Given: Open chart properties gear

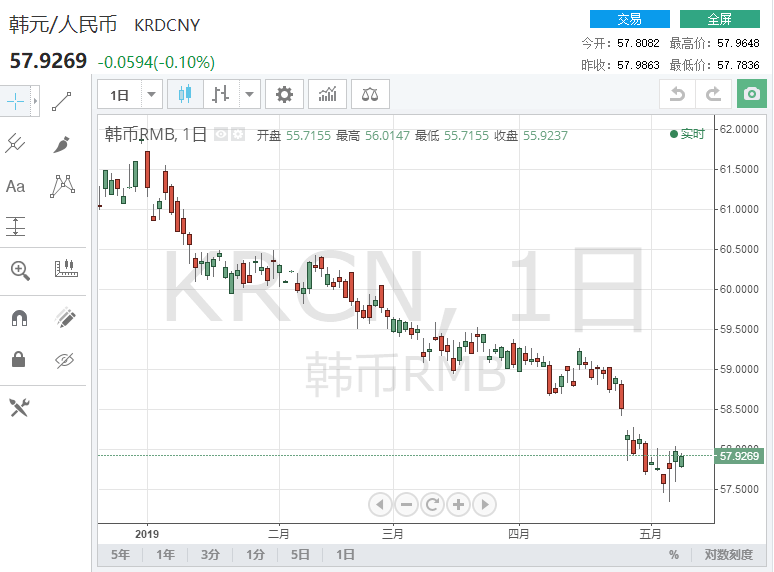Looking at the screenshot, I should [x=284, y=94].
